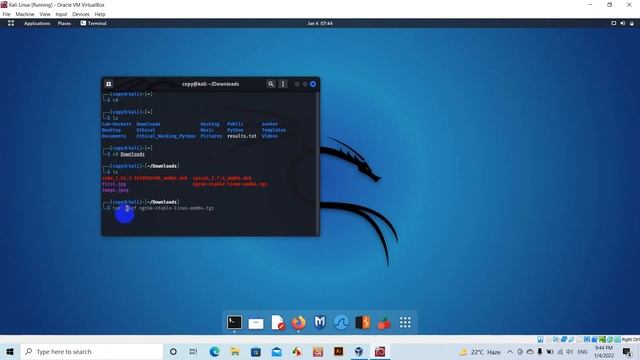Click the typed tar command line

click(163, 208)
